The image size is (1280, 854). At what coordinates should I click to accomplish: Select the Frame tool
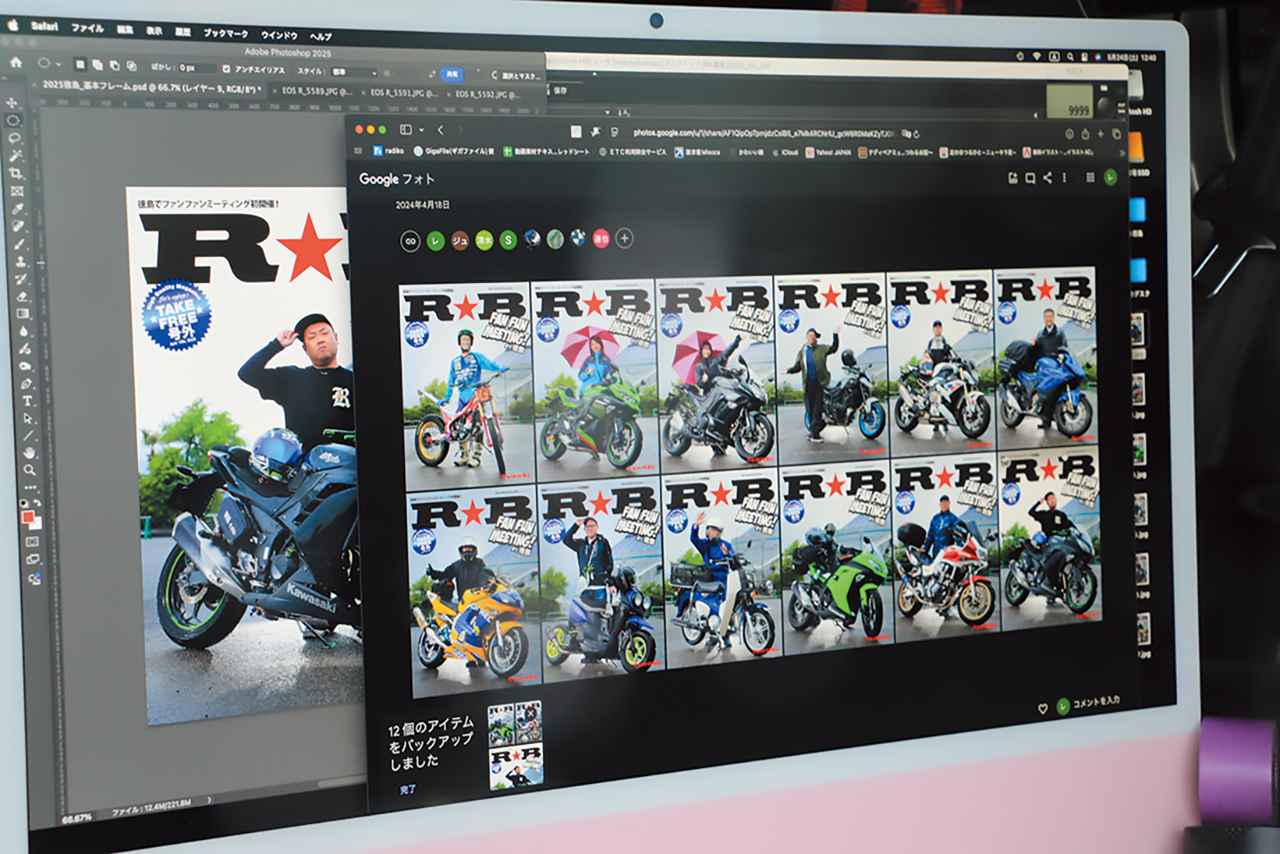17,190
